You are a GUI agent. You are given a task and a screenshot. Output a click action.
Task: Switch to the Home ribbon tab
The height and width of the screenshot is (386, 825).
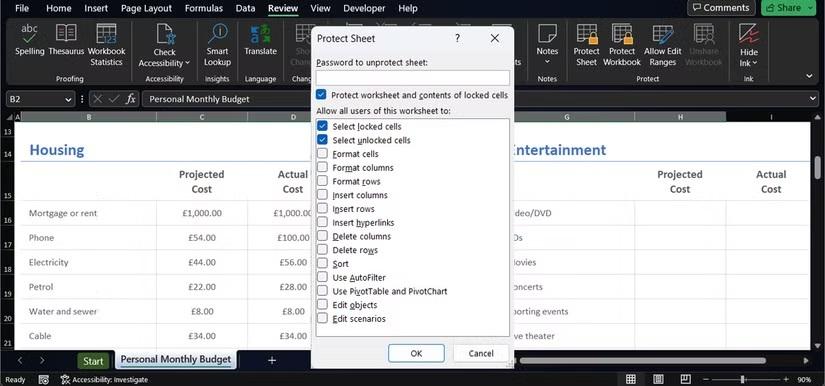tap(58, 8)
